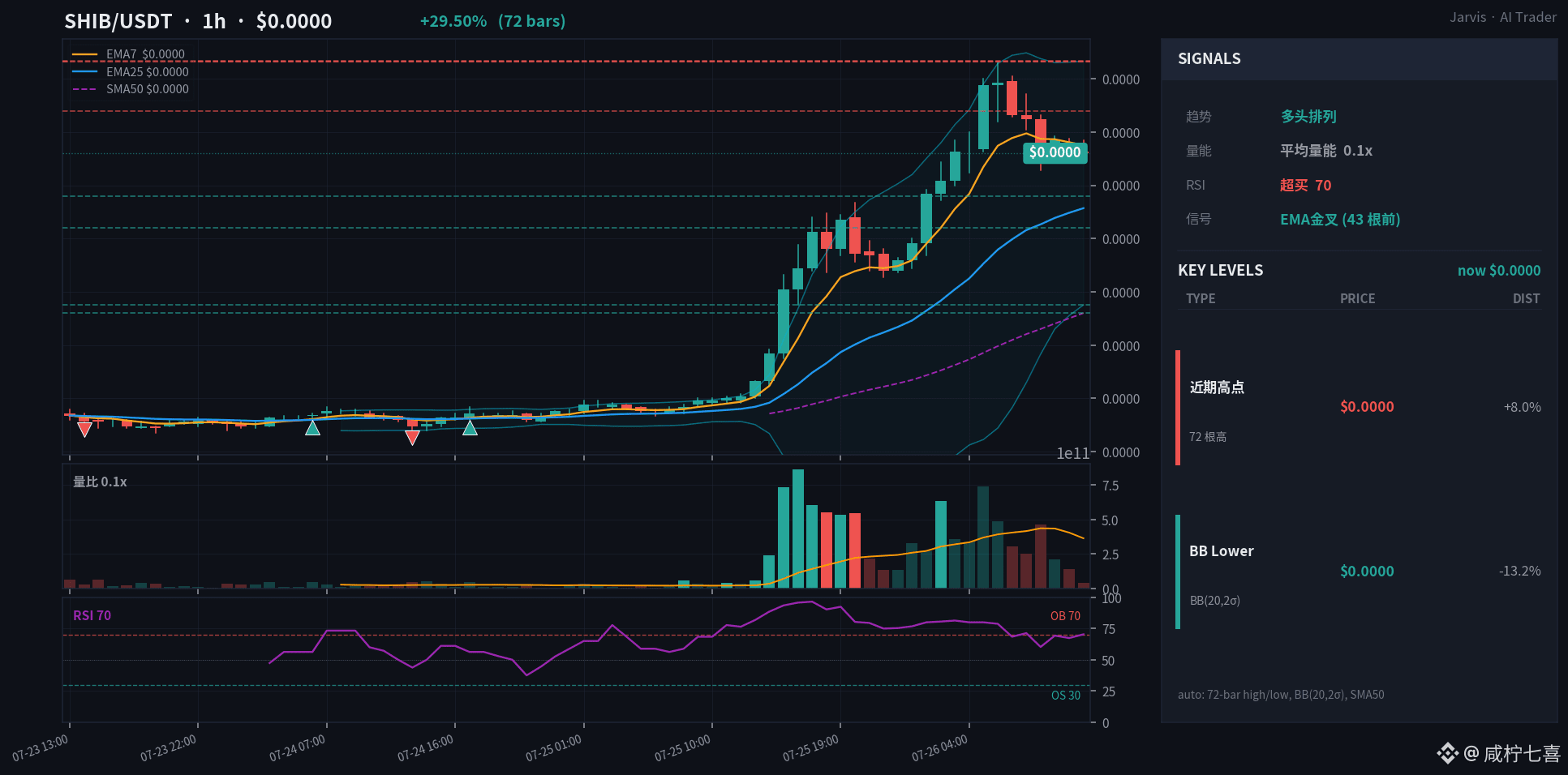
Task: Click the 2.5 volume axis tick label
Action: point(1110,554)
